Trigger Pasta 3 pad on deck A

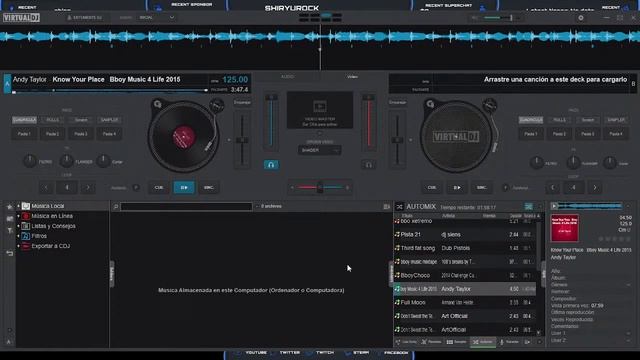80,134
